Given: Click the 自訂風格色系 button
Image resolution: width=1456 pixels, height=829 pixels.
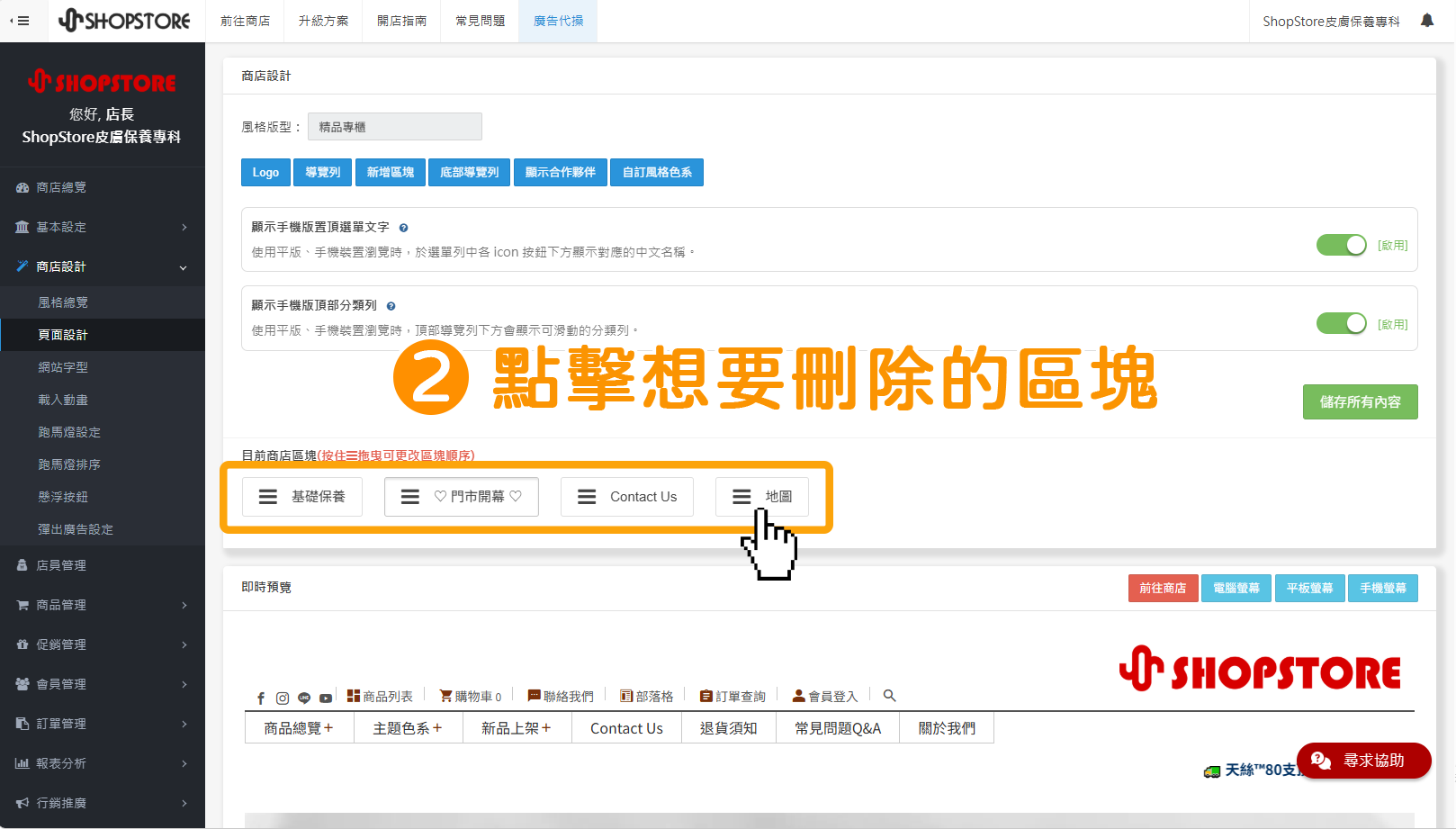Looking at the screenshot, I should 657,172.
